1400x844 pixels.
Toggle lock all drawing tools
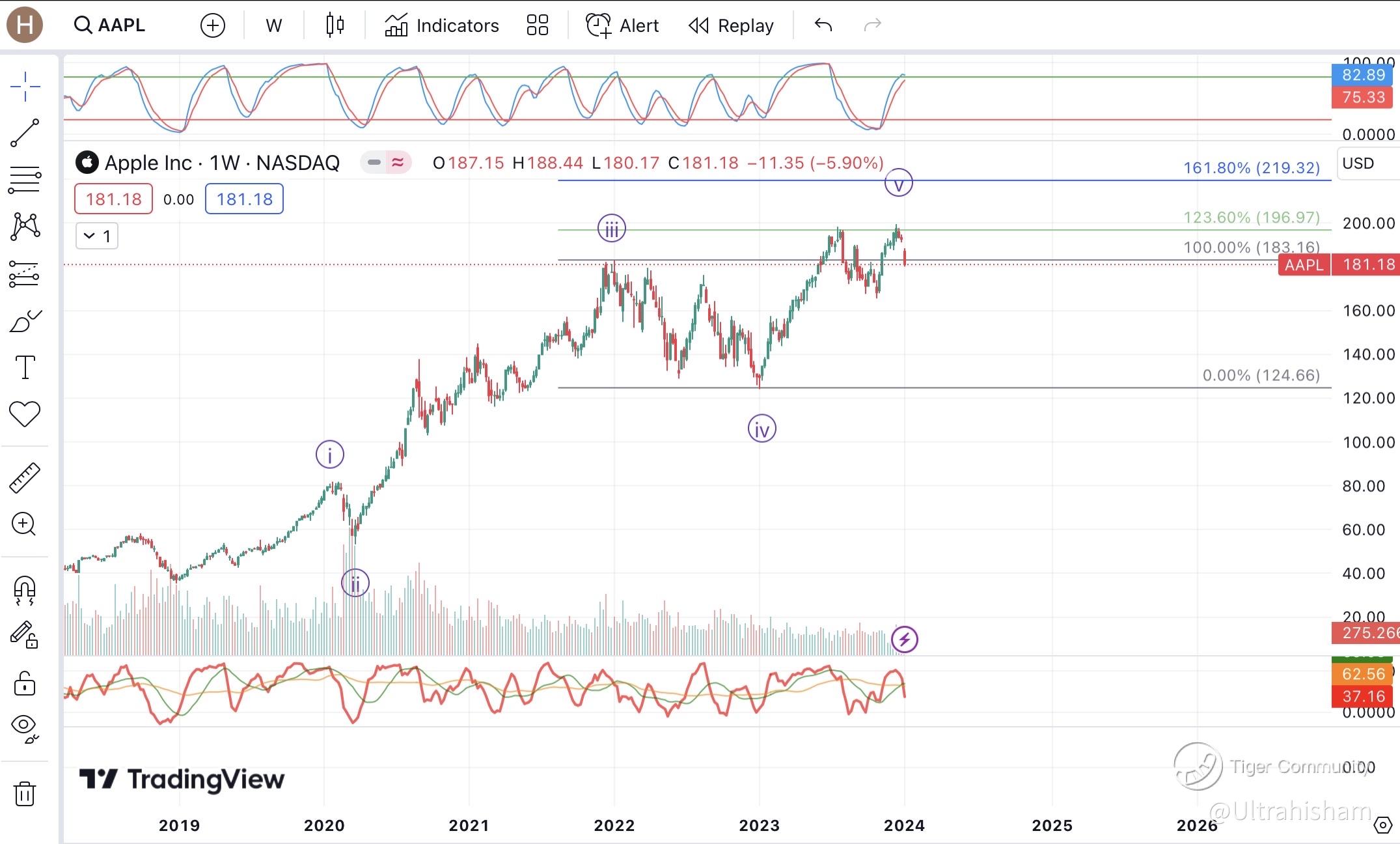click(25, 683)
